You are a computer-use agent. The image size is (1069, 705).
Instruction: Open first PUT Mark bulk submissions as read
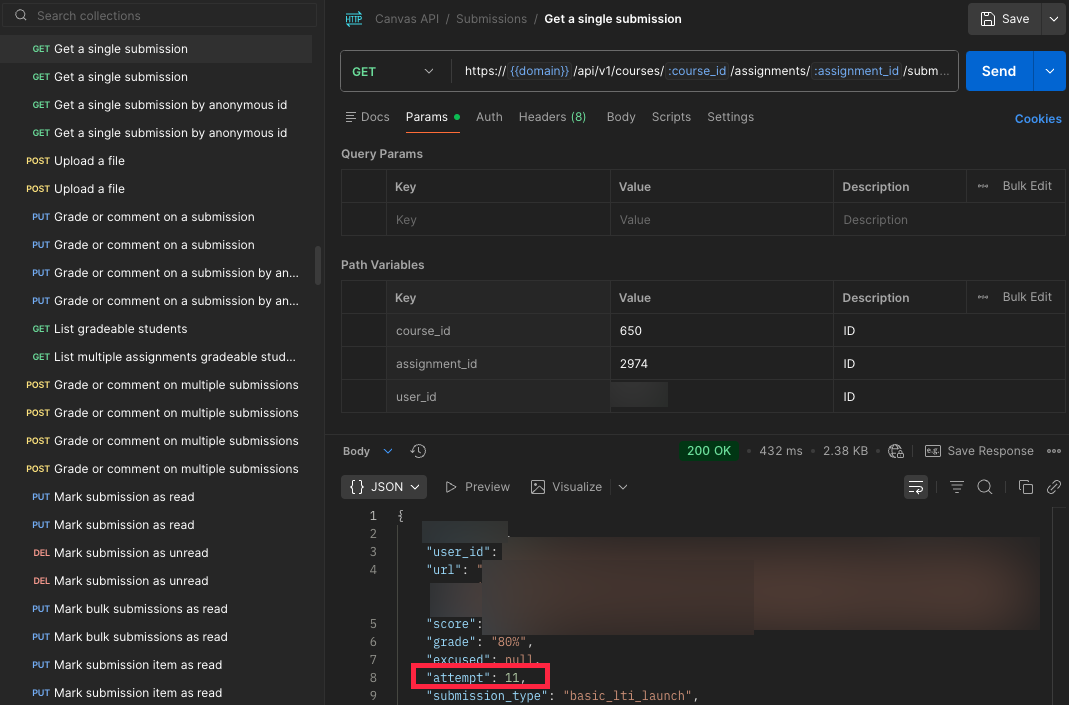tap(156, 609)
